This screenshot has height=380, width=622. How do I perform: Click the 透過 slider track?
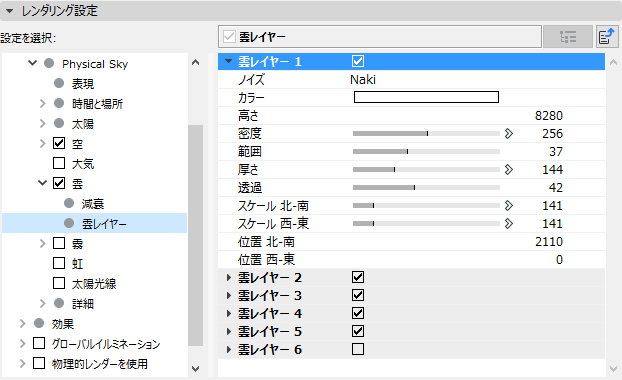(426, 188)
